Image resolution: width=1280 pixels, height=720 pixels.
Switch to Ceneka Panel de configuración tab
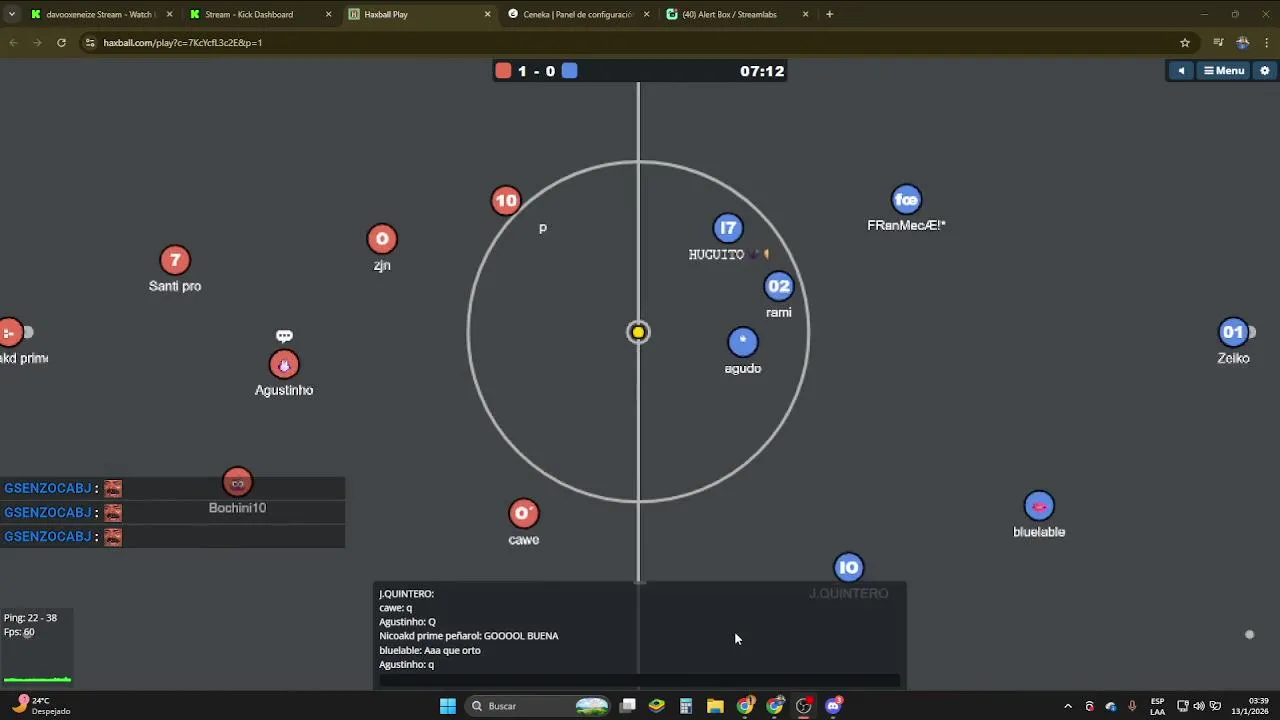[x=578, y=14]
